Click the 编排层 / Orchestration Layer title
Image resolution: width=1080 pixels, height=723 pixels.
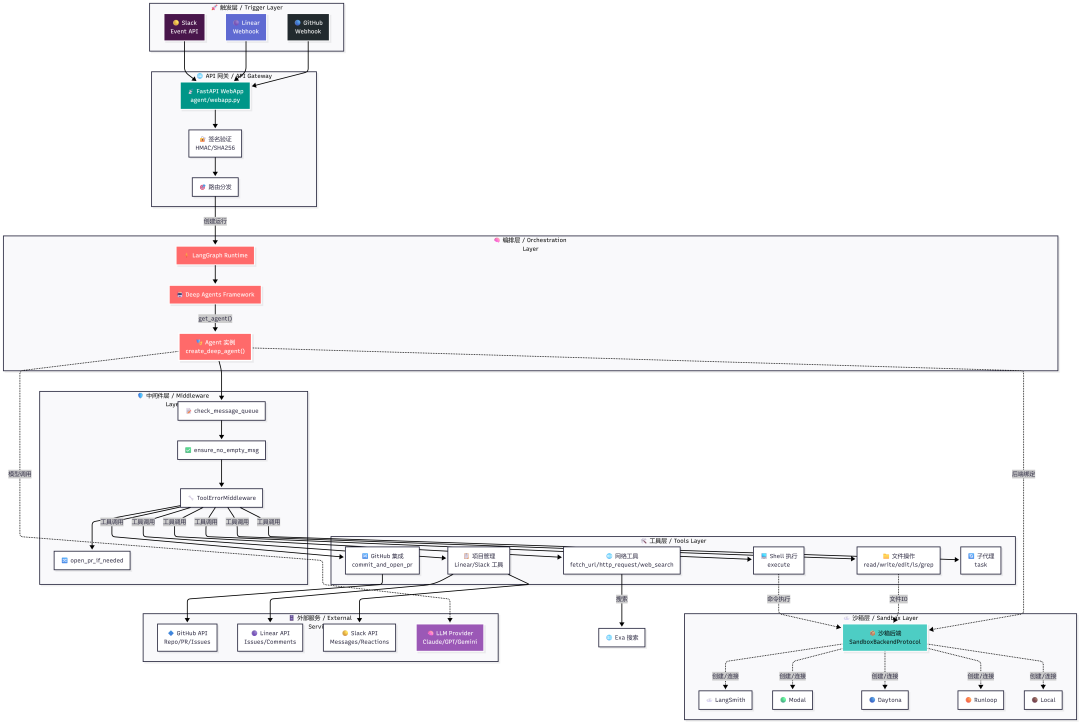[530, 244]
